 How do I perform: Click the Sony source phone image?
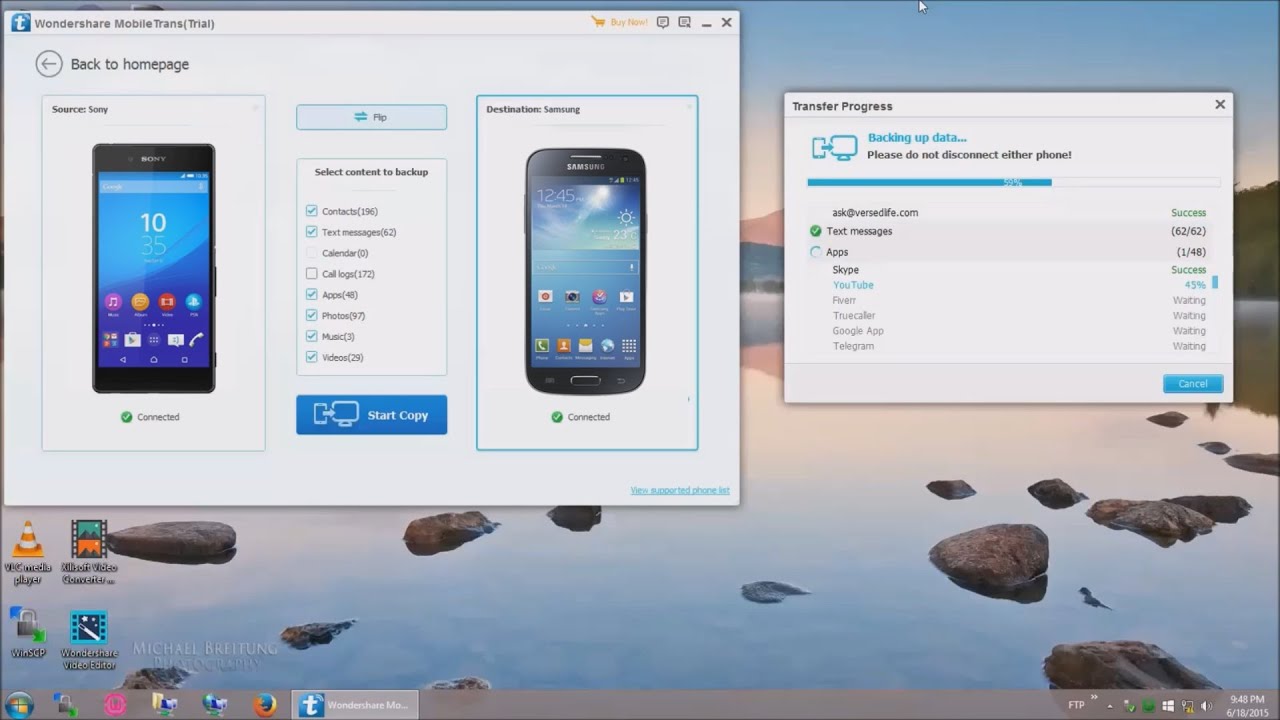coord(154,268)
